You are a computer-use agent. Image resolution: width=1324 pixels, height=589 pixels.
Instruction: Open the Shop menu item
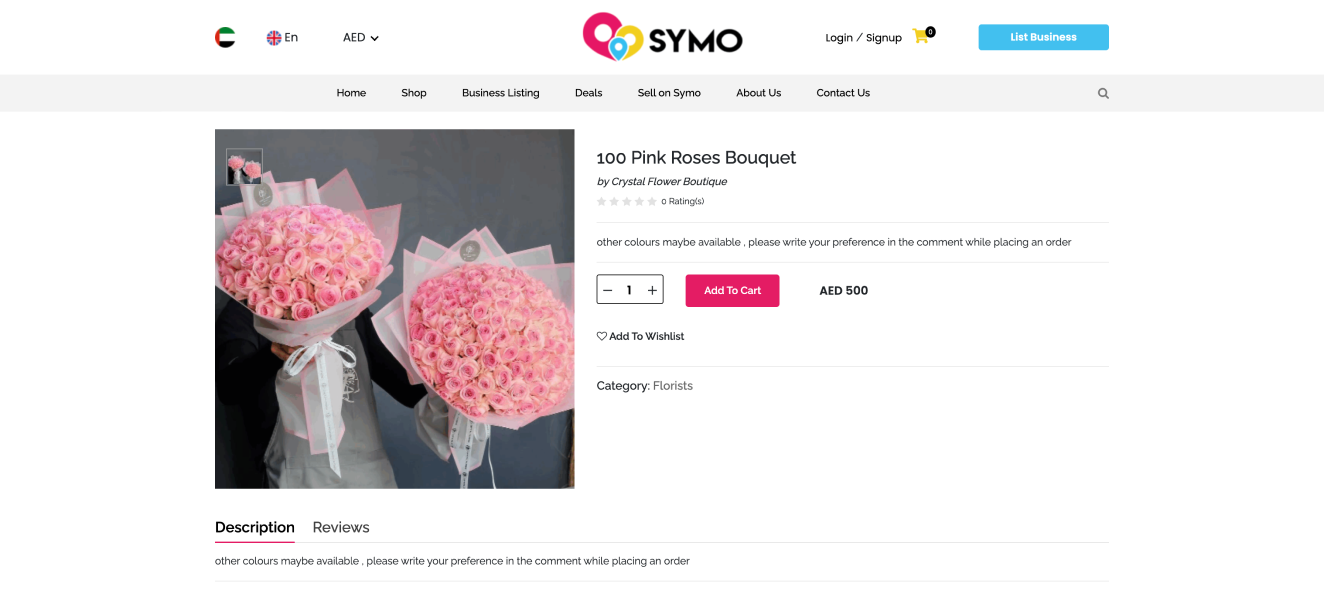tap(414, 93)
